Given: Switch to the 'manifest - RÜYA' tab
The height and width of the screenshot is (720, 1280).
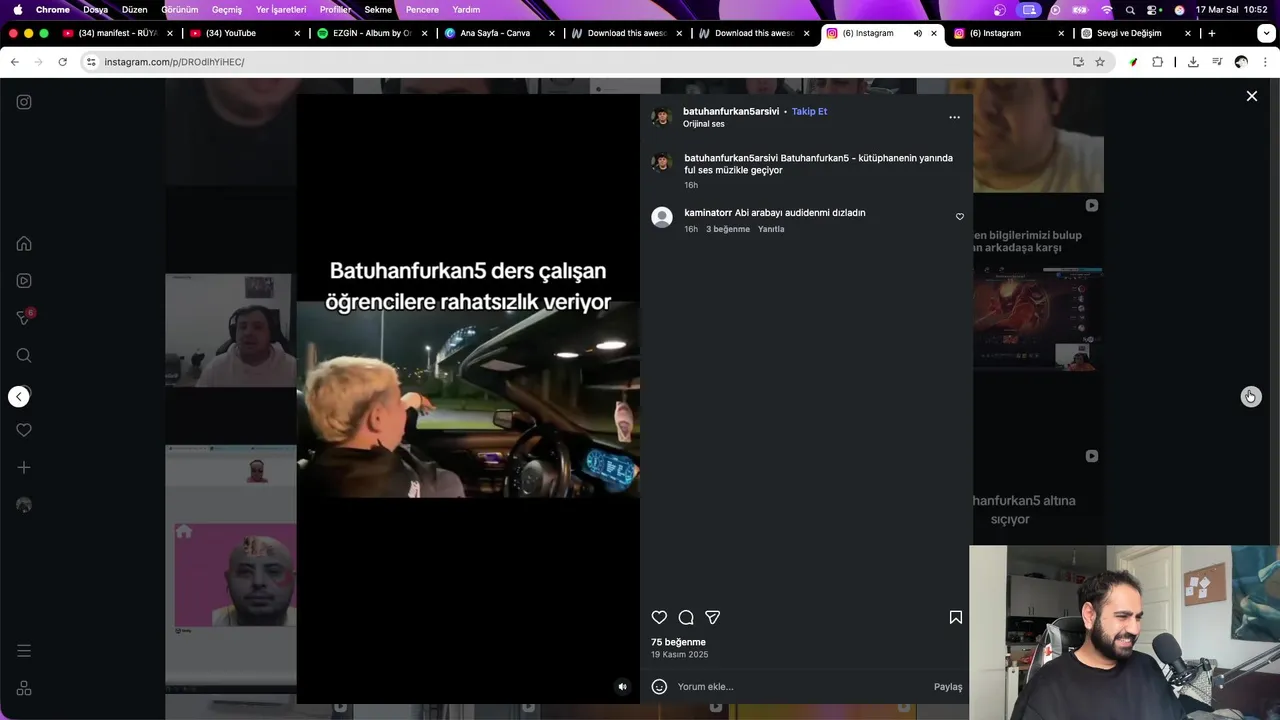Looking at the screenshot, I should (x=118, y=33).
